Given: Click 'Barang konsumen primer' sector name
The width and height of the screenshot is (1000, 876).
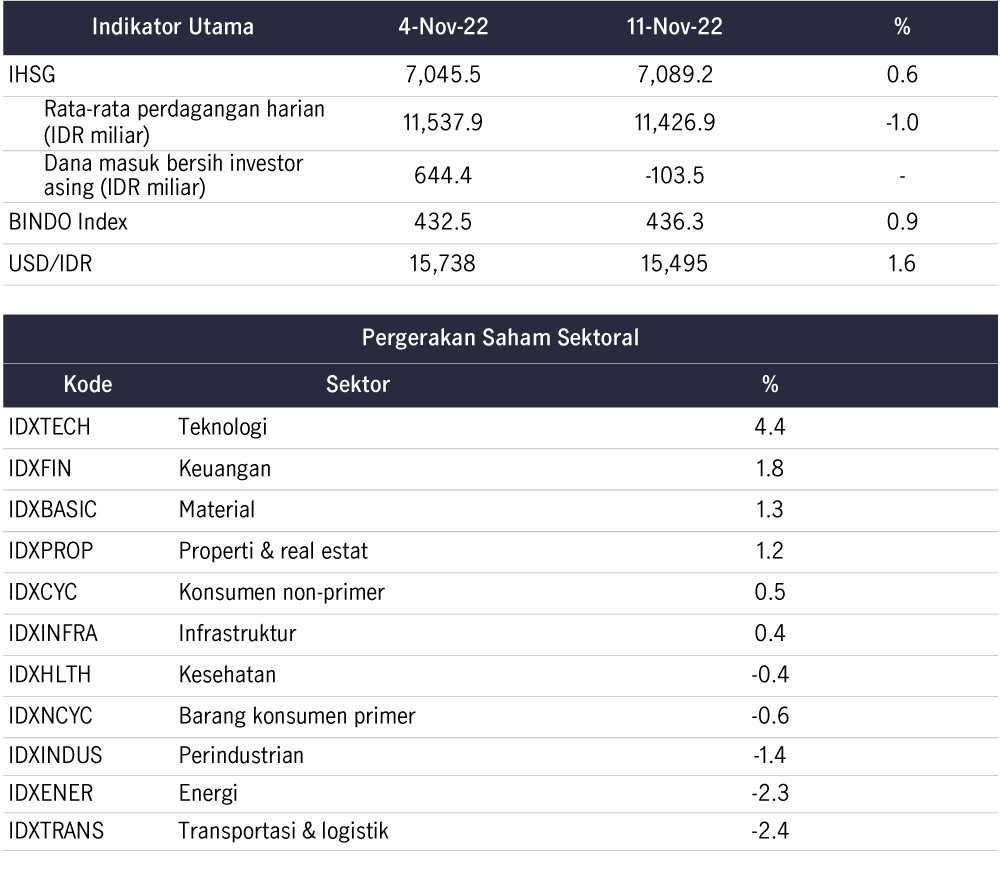Looking at the screenshot, I should [297, 717].
